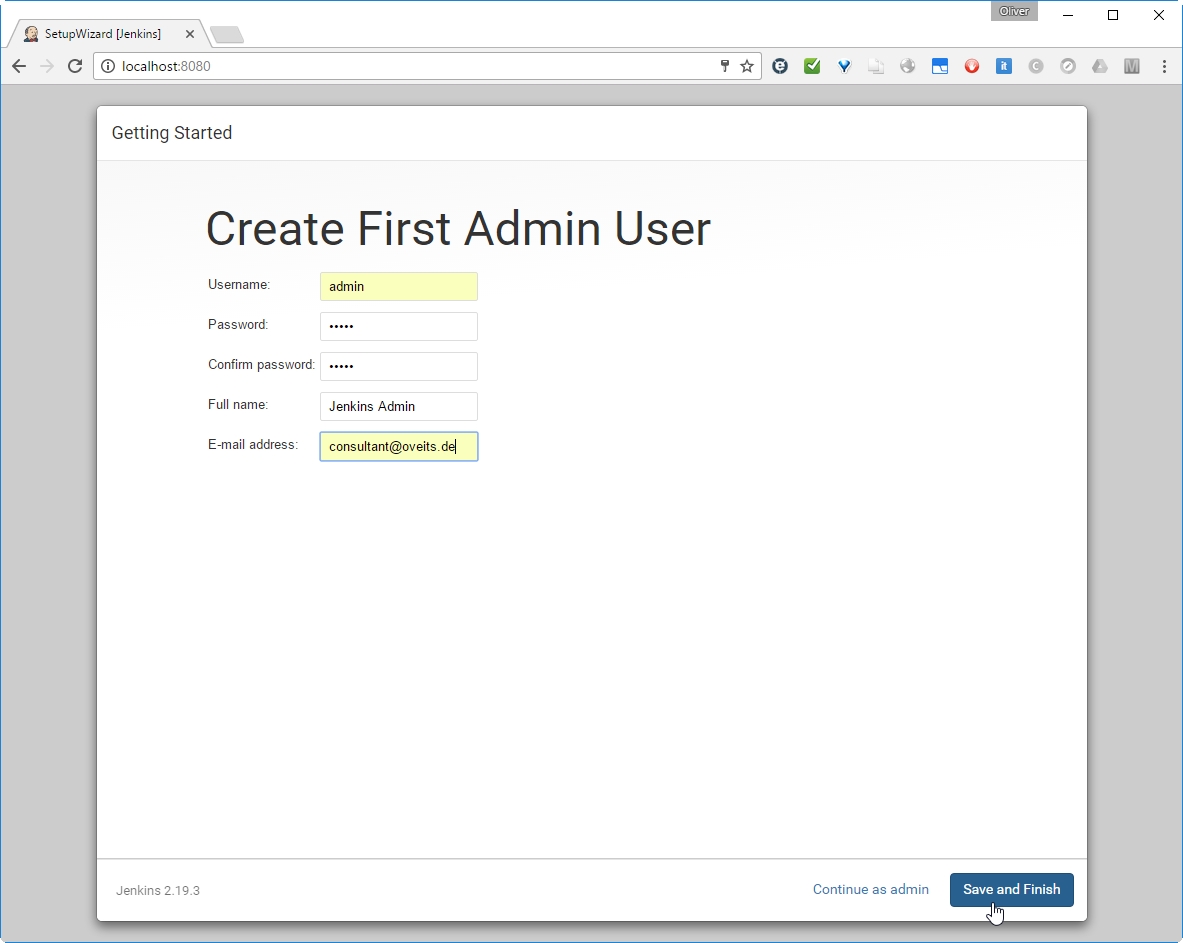The width and height of the screenshot is (1183, 943).
Task: Bookmark this page with the star icon
Action: click(747, 66)
